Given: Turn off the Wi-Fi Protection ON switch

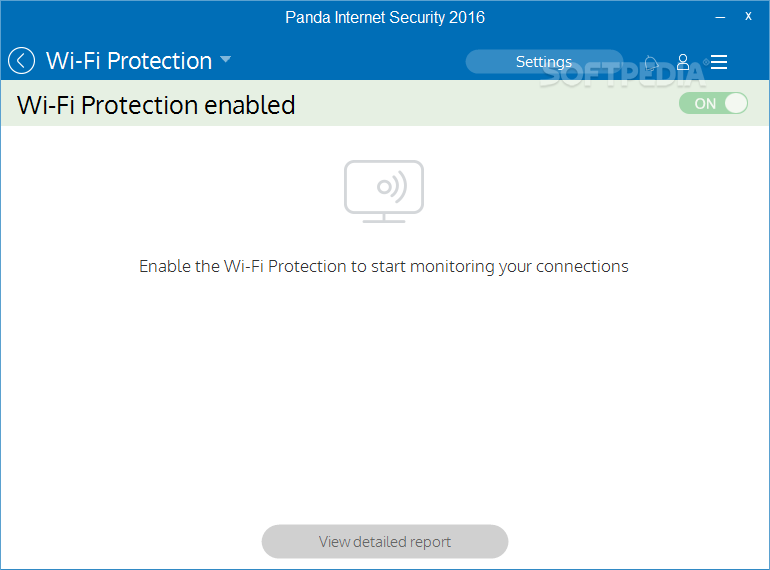Looking at the screenshot, I should coord(714,104).
